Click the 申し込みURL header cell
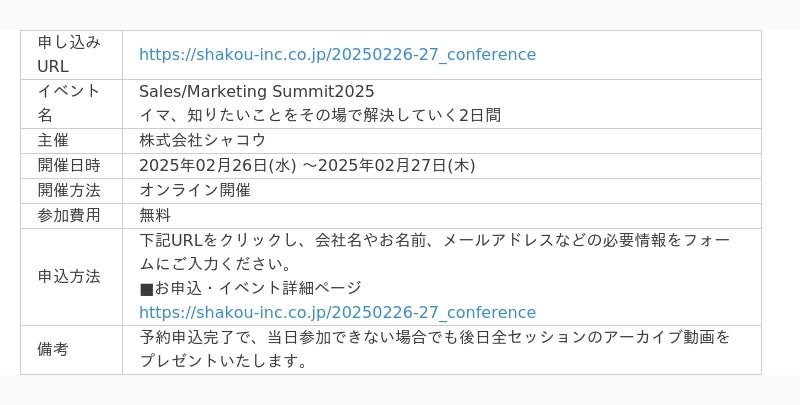Image resolution: width=800 pixels, height=405 pixels. (x=71, y=55)
